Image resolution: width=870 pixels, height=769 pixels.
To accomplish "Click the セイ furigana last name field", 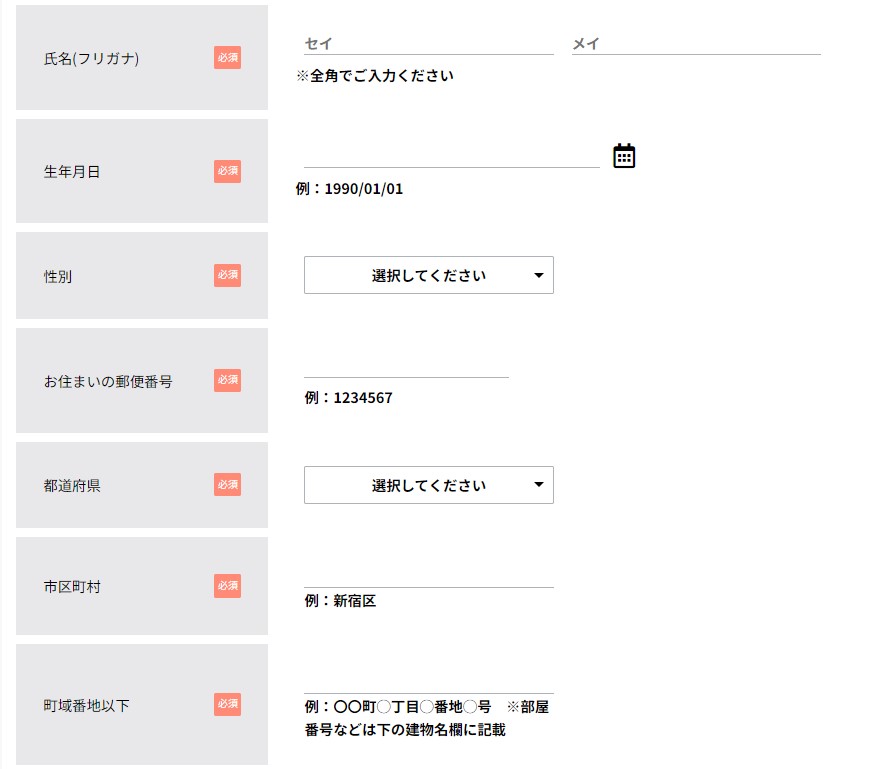I will click(428, 43).
